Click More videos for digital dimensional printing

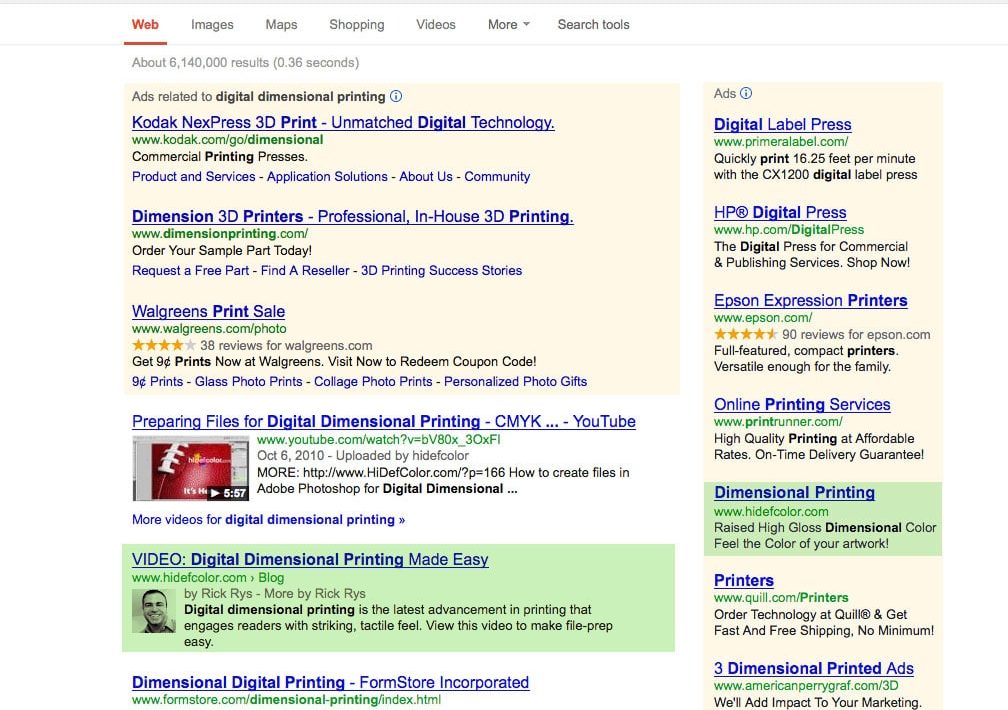(x=268, y=520)
